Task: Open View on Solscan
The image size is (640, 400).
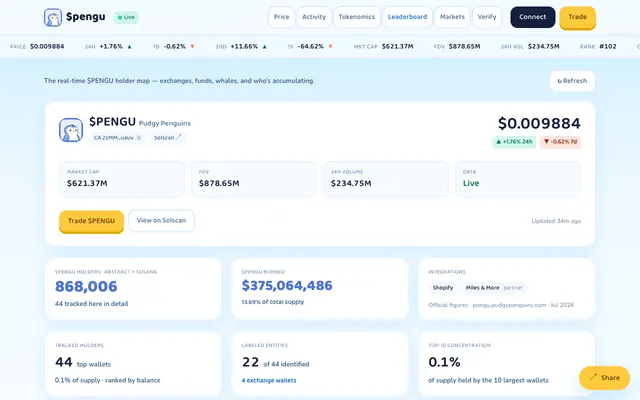Action: 161,220
